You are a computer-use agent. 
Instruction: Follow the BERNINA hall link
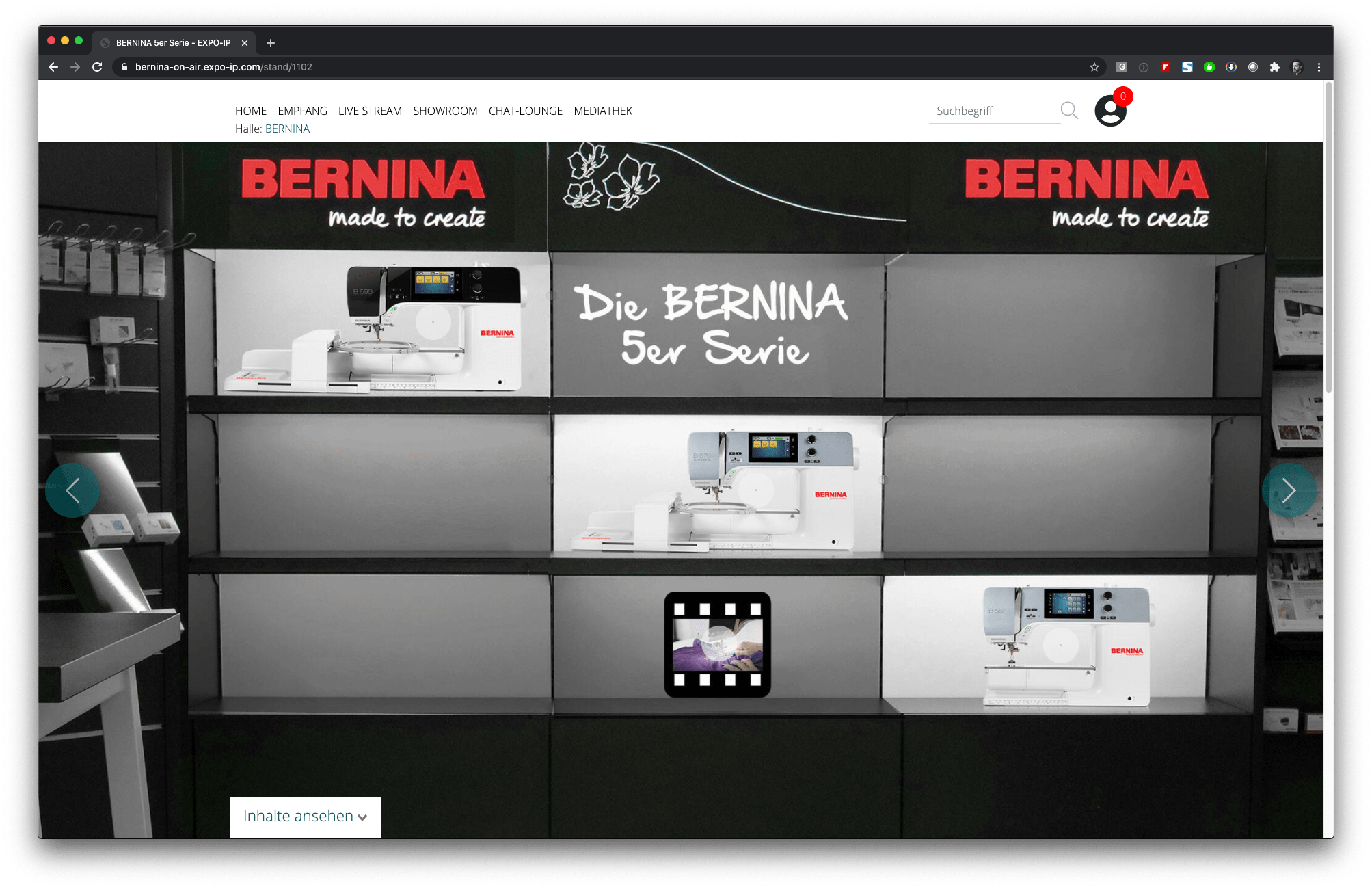pos(287,129)
